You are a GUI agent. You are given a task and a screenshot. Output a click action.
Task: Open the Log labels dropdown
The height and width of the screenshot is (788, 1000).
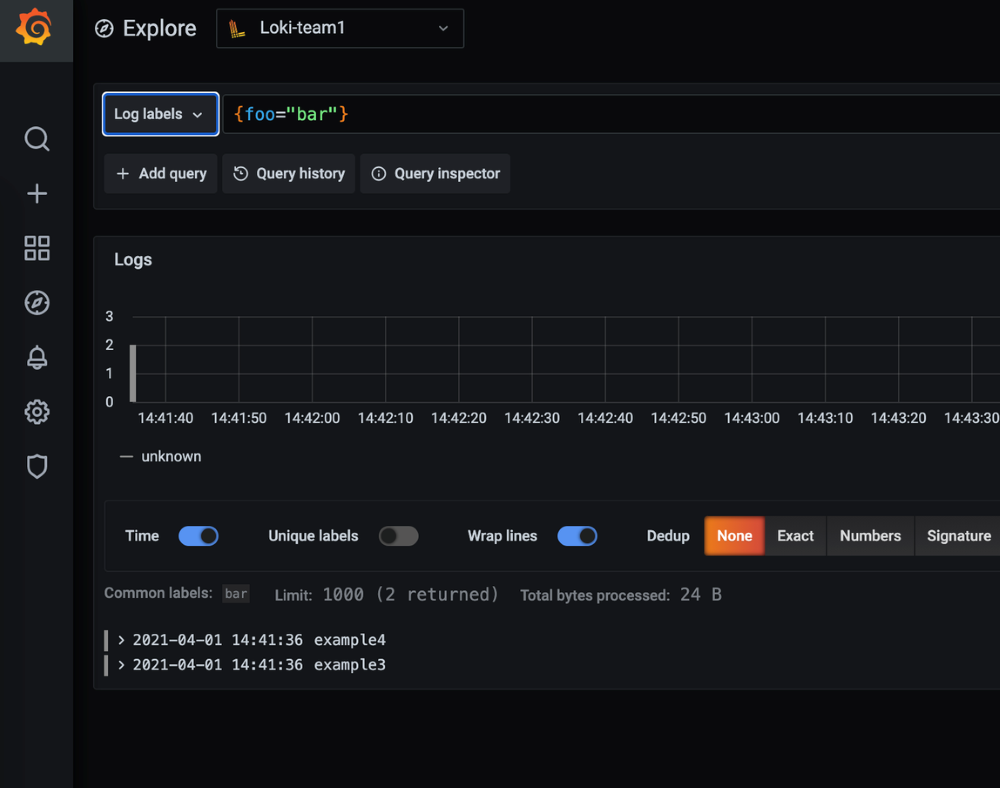pos(160,114)
